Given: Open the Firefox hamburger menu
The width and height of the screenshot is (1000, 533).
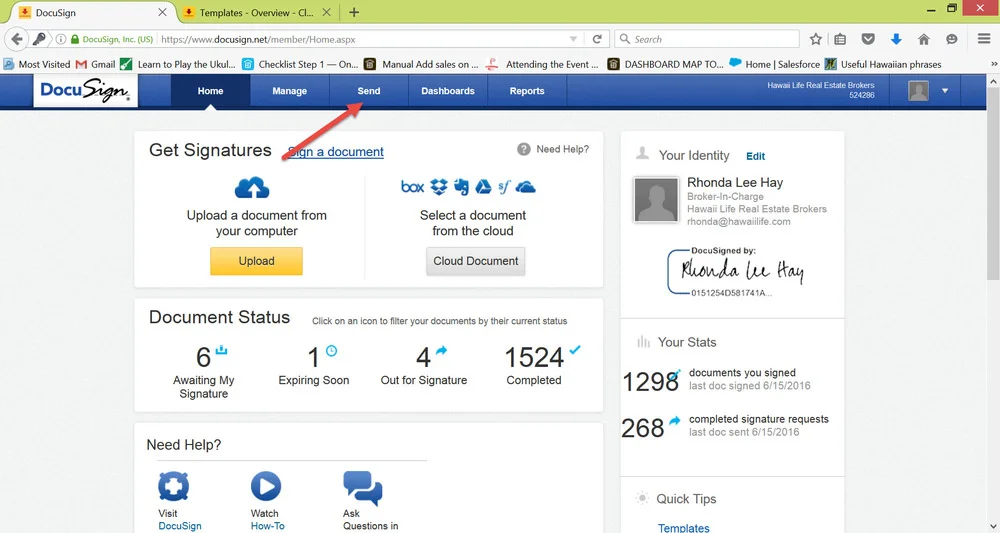Looking at the screenshot, I should tap(984, 39).
